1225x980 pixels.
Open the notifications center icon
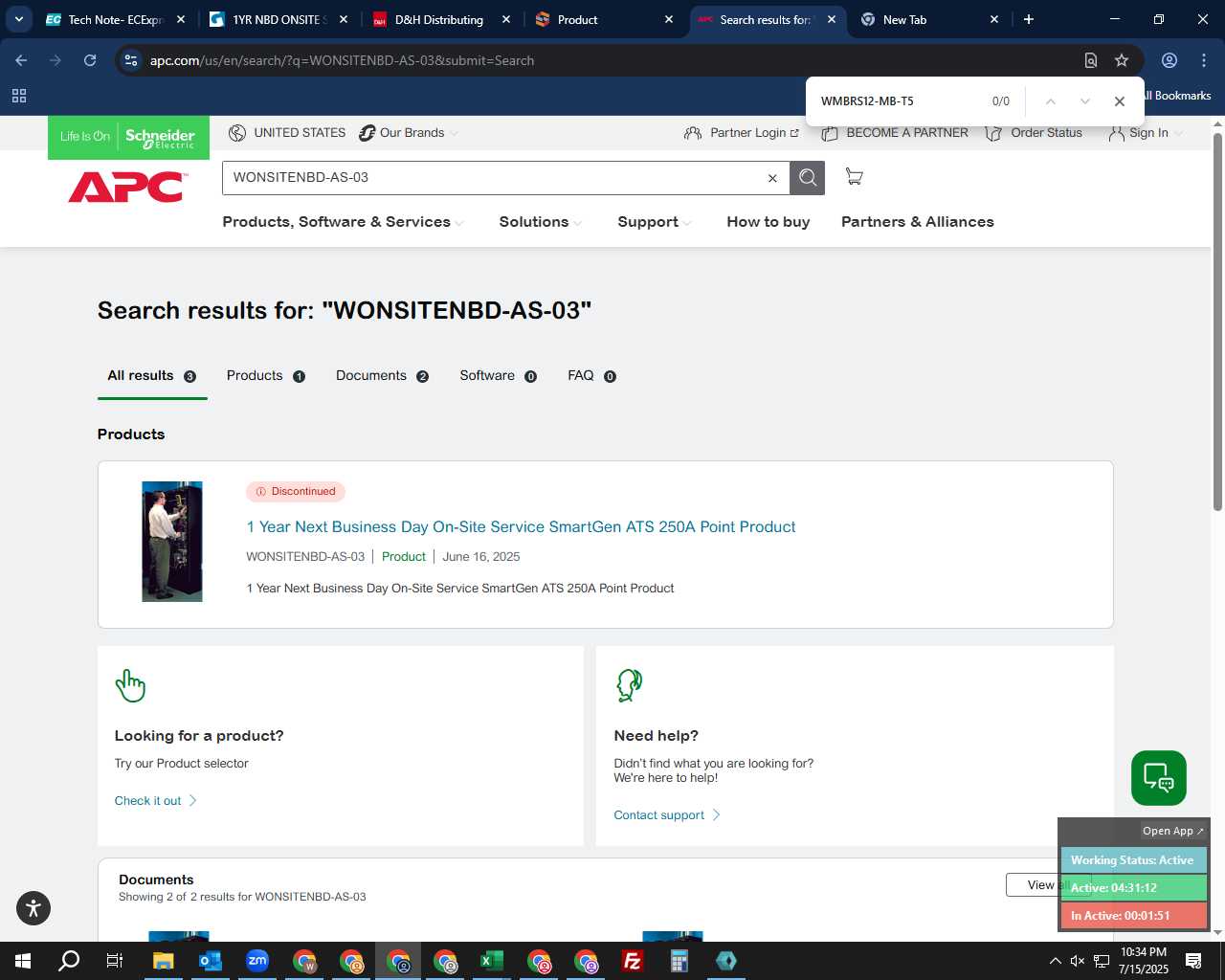tap(1193, 961)
